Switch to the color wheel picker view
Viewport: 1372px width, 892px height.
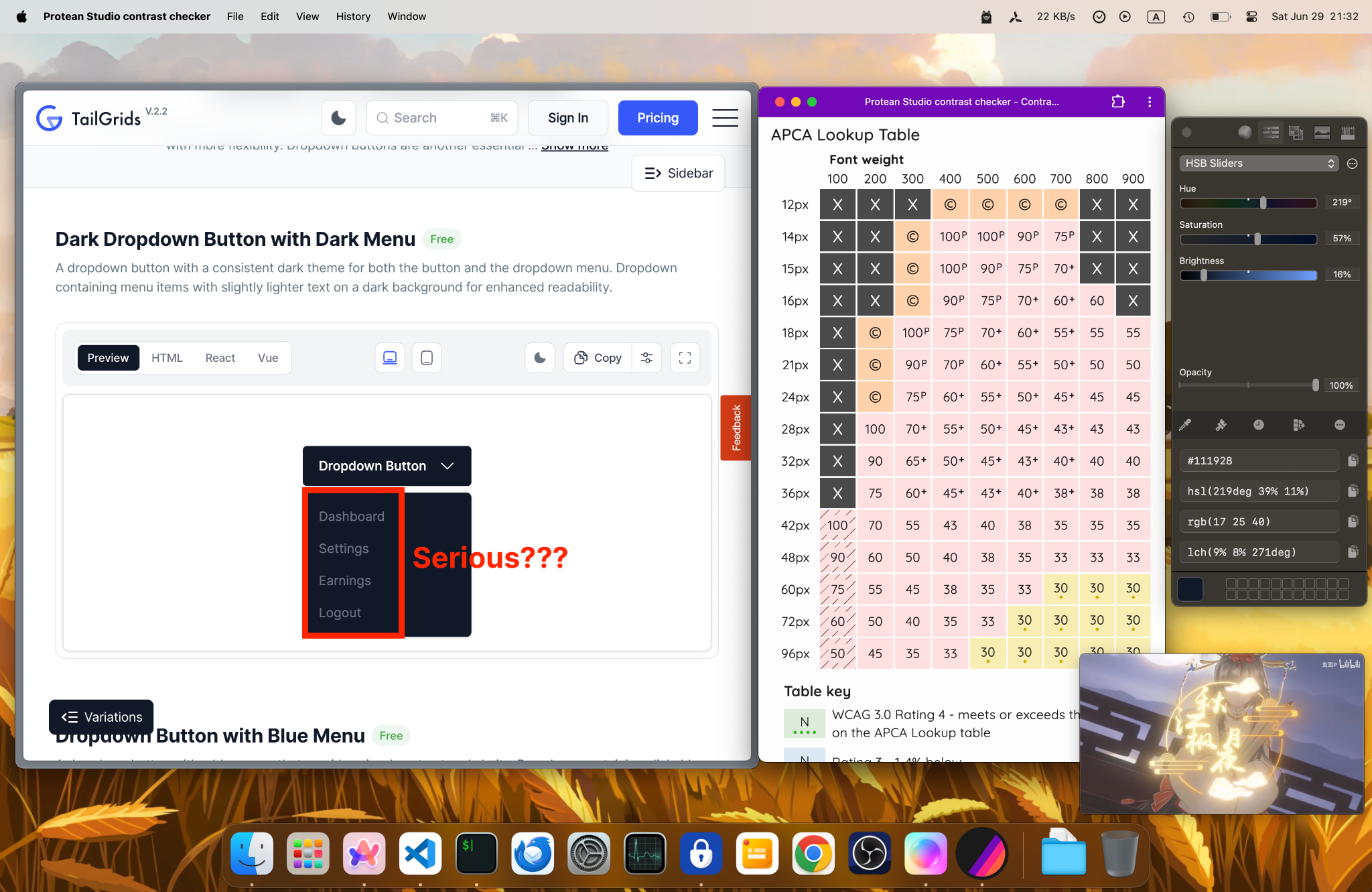point(1245,132)
